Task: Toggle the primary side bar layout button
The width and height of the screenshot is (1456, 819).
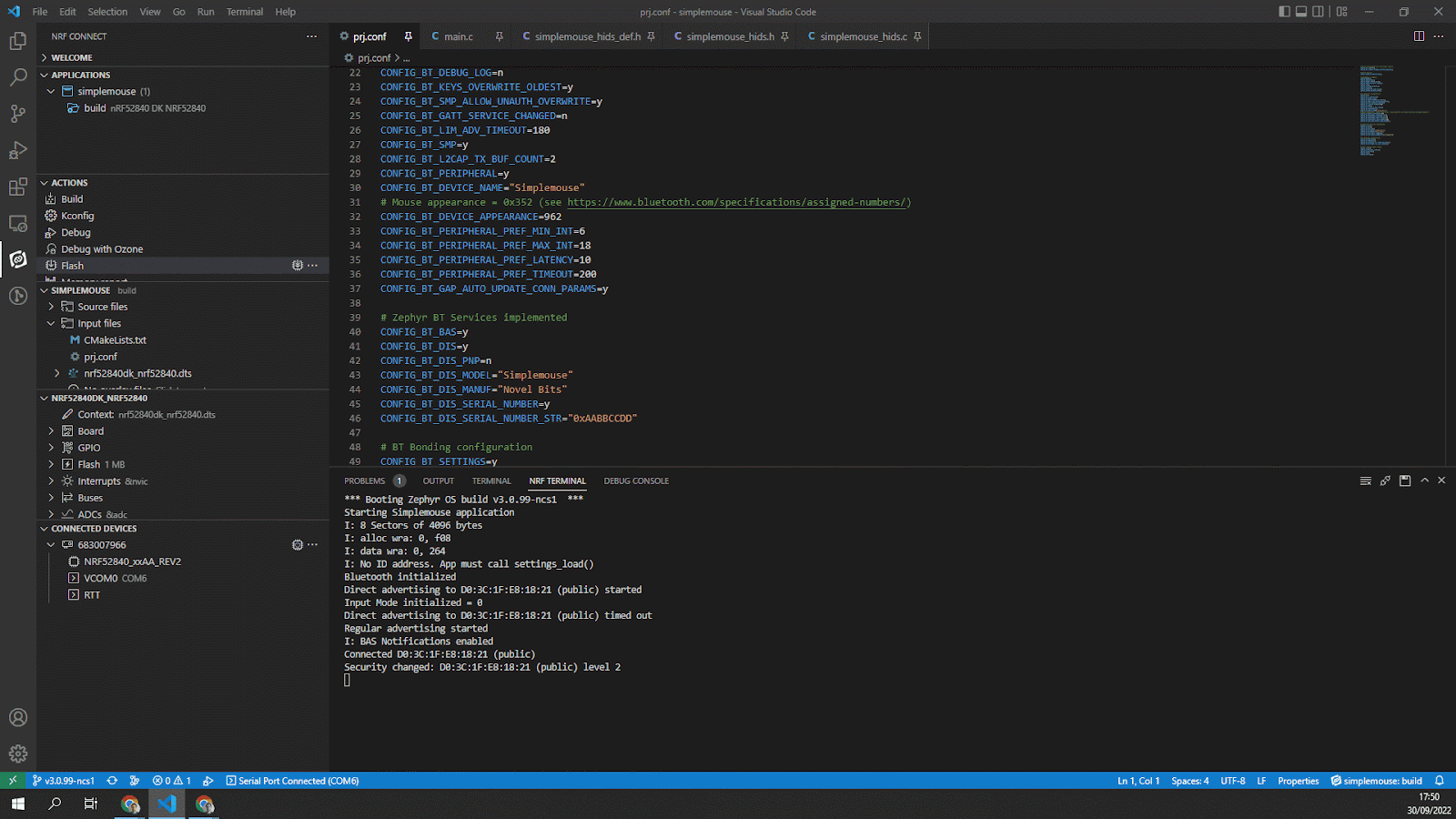Action: pyautogui.click(x=1284, y=12)
